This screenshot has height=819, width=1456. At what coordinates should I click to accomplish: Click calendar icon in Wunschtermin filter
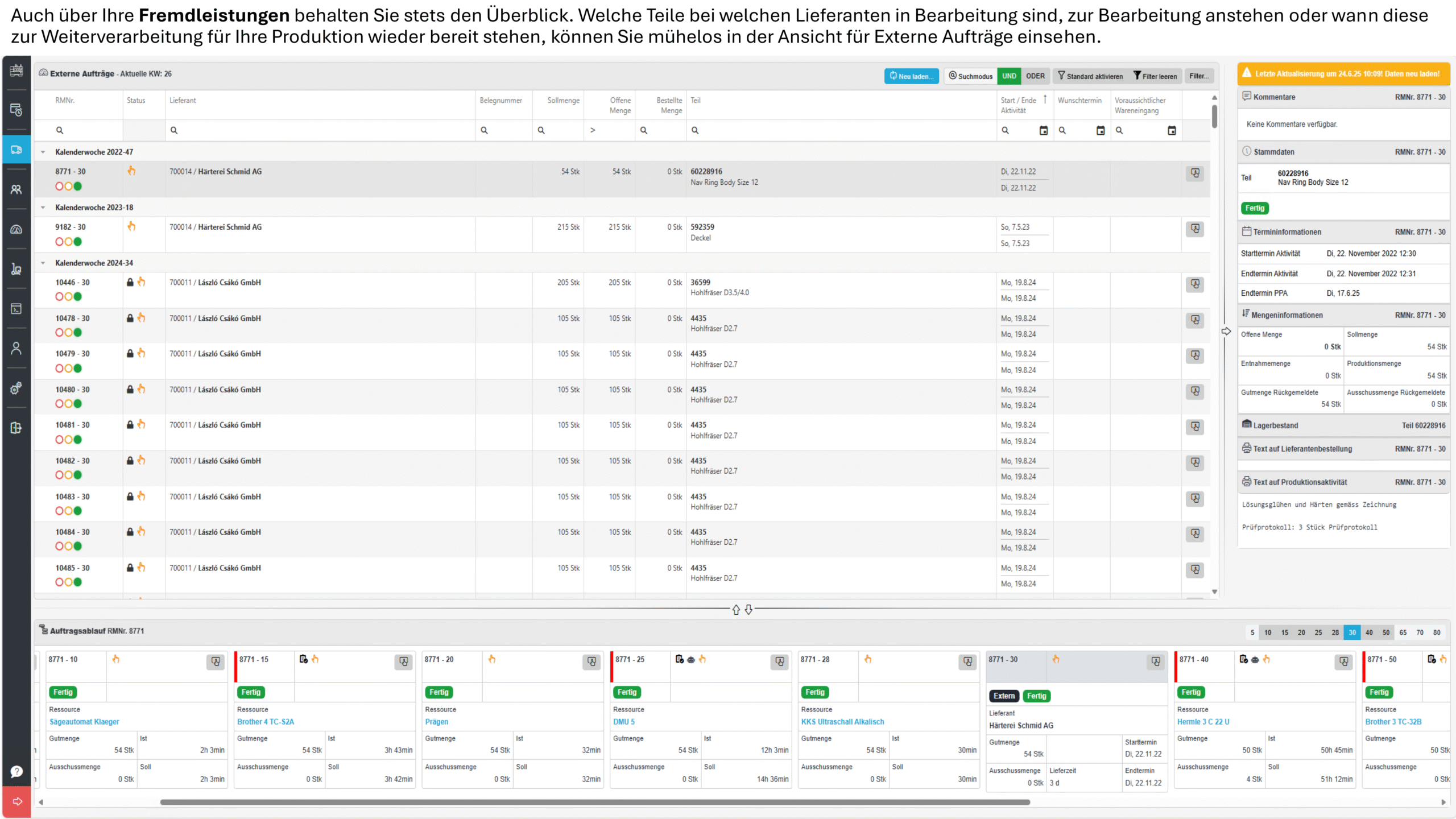click(x=1101, y=131)
